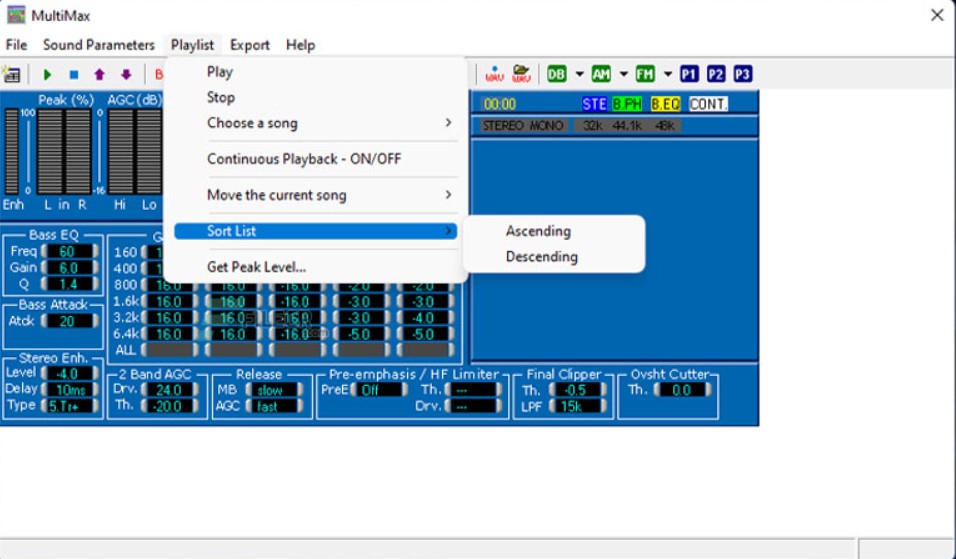The width and height of the screenshot is (956, 559).
Task: Click Bass EQ Freq value 60
Action: (69, 252)
